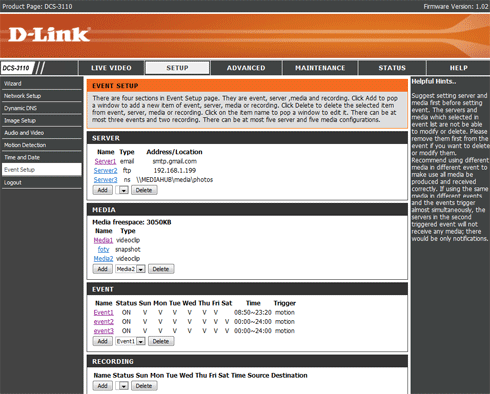Expand the Server section dropdown
The height and width of the screenshot is (394, 490).
coord(122,190)
